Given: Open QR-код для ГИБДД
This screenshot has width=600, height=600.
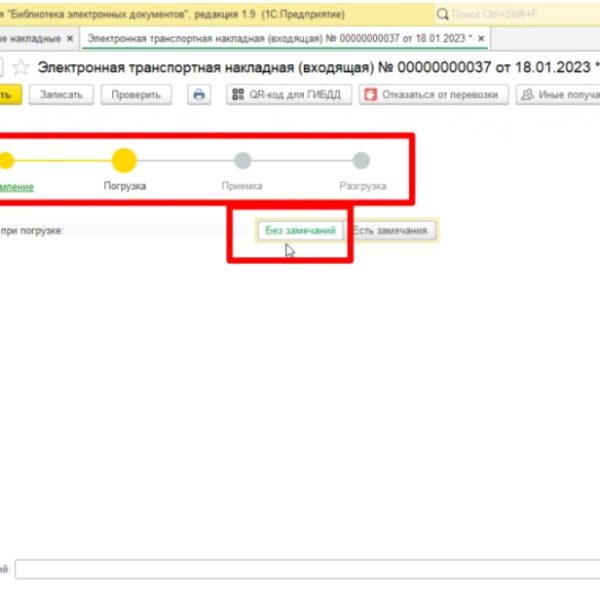Looking at the screenshot, I should click(x=289, y=95).
